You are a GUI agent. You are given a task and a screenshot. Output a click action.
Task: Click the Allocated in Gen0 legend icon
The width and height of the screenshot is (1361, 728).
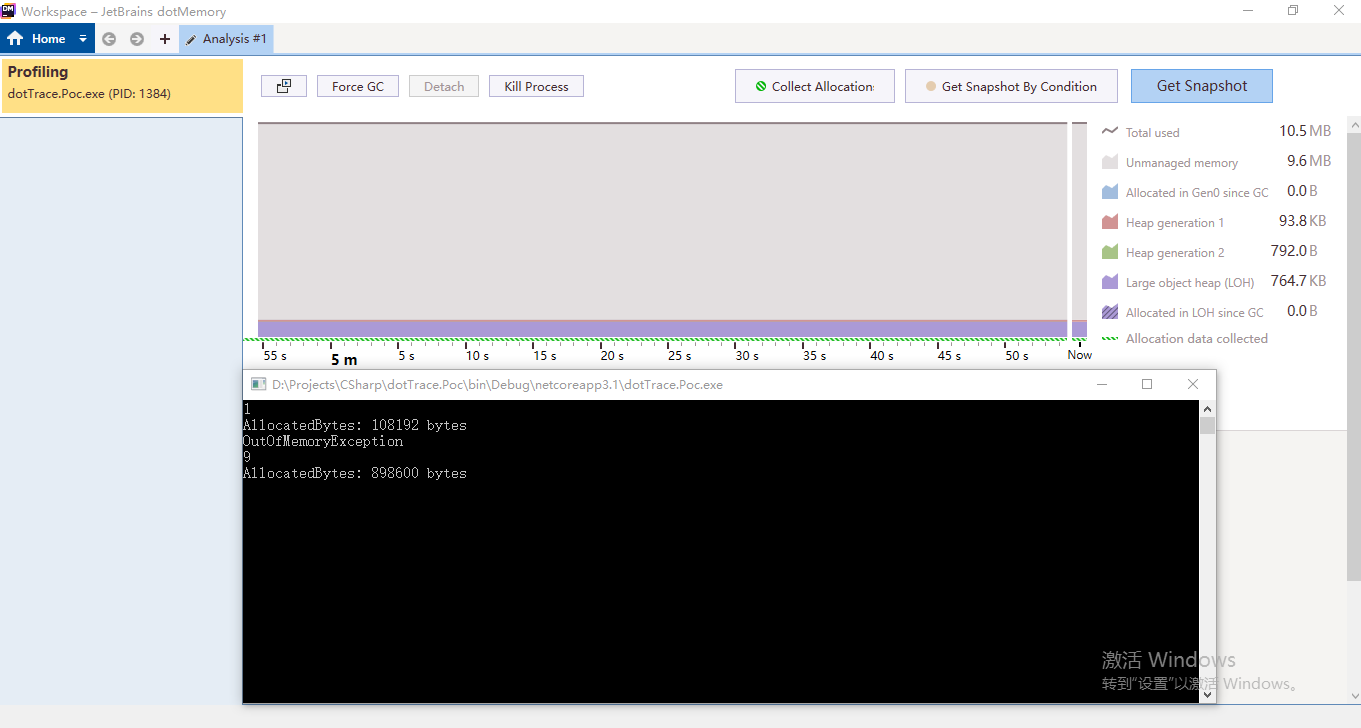pos(1110,191)
